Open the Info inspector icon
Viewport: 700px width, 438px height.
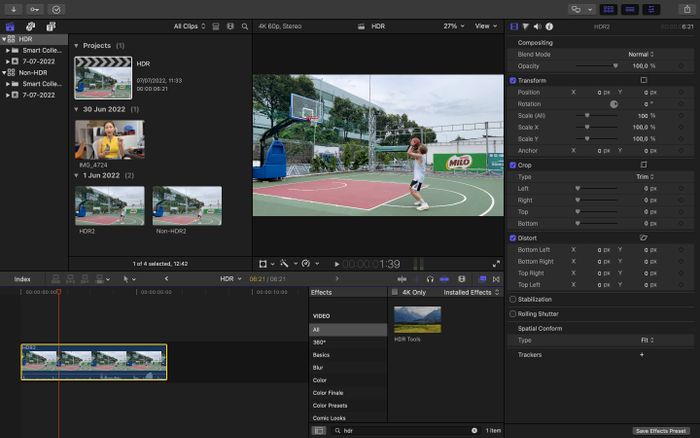[x=551, y=26]
